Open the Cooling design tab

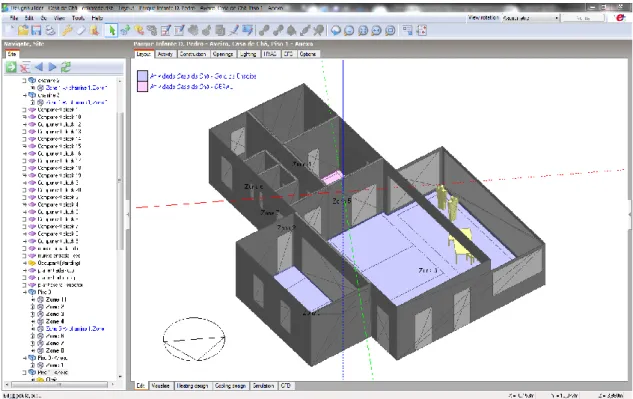coord(230,386)
